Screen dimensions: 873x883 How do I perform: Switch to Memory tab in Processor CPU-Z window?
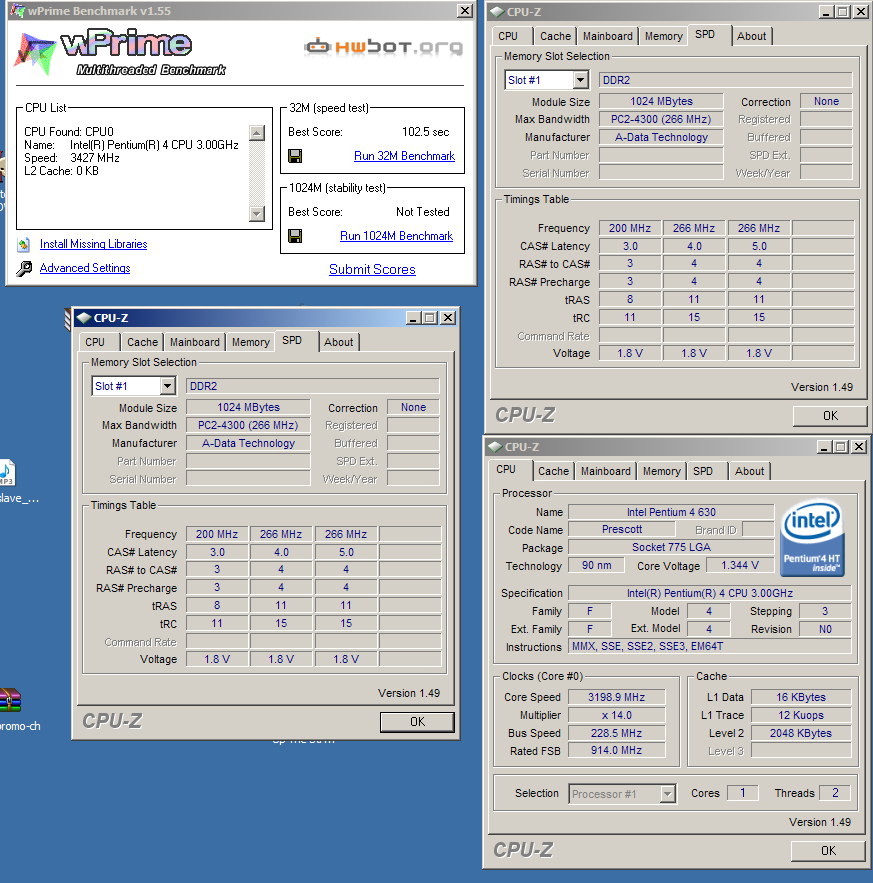coord(662,471)
